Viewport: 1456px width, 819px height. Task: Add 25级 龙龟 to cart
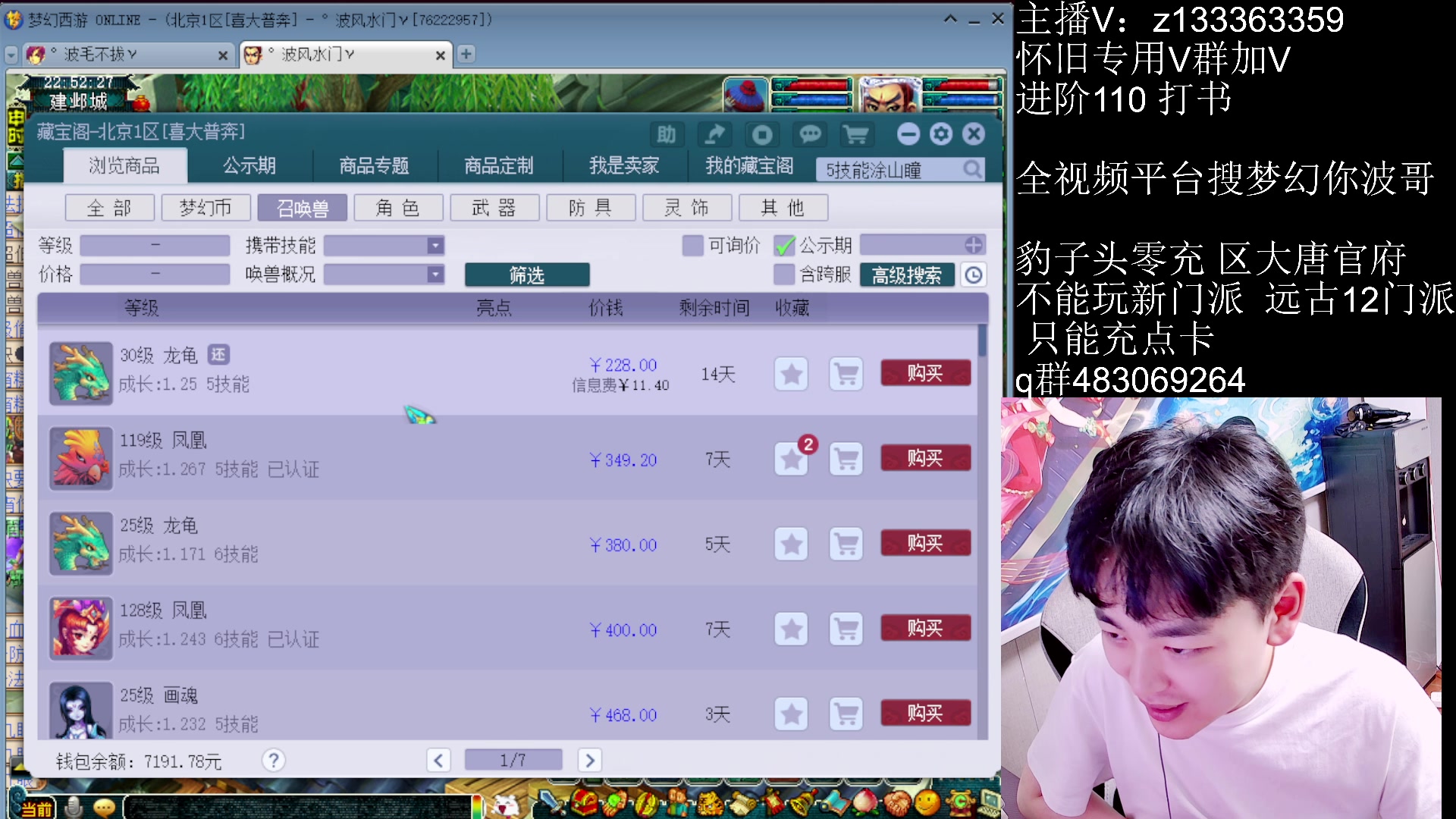pyautogui.click(x=846, y=544)
